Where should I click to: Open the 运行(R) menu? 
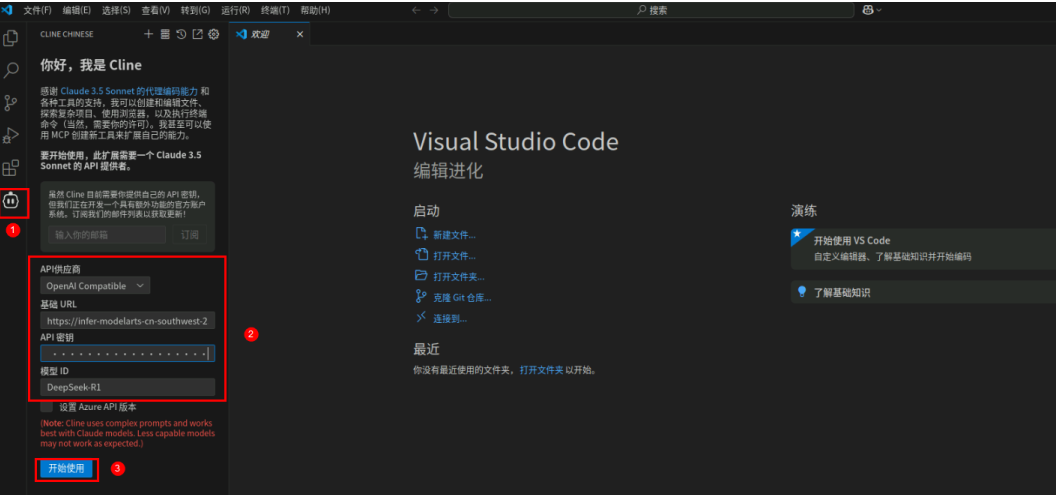235,10
